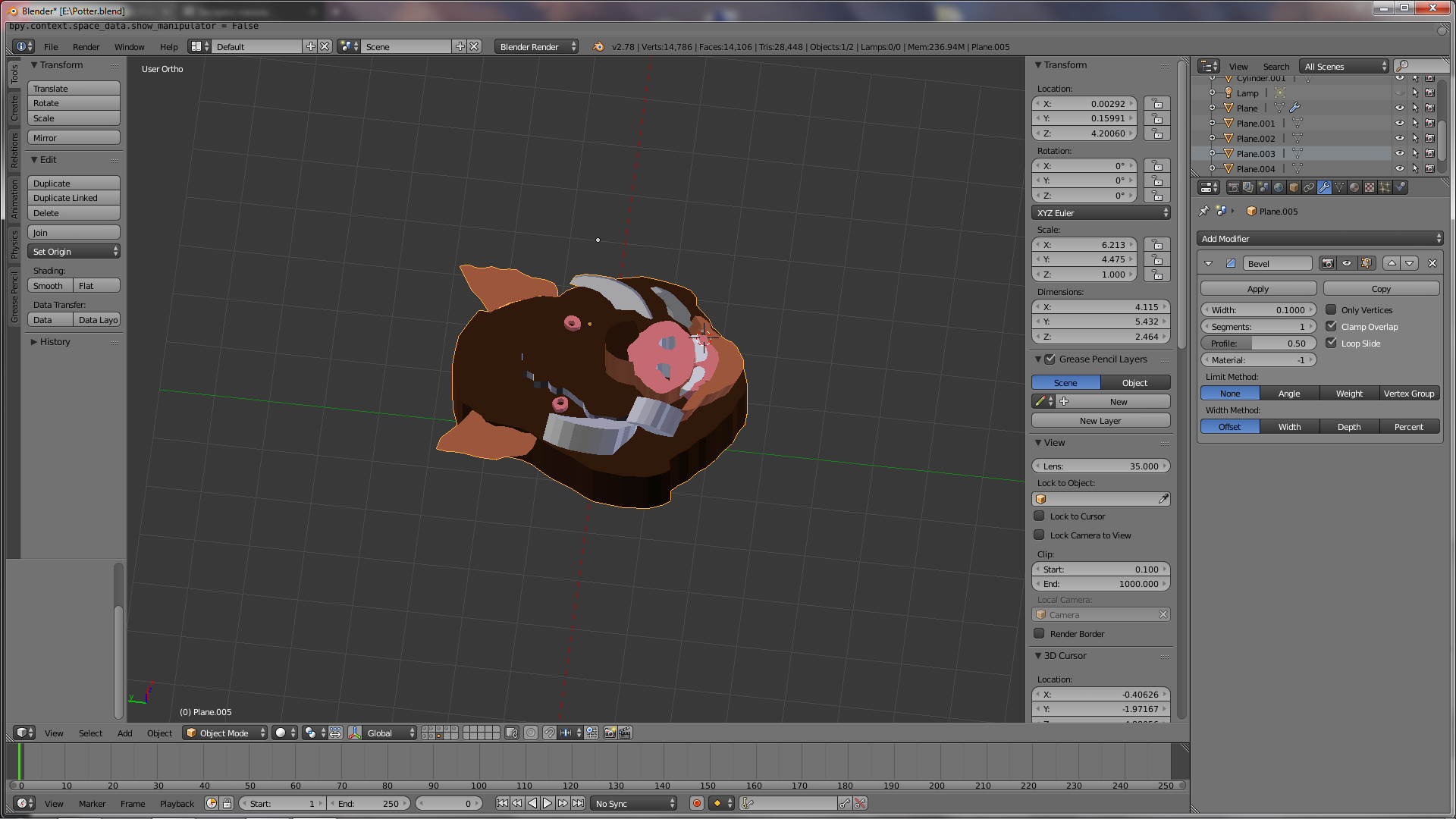Open the Physics properties tab icon
This screenshot has width=1456, height=819.
coord(1400,187)
